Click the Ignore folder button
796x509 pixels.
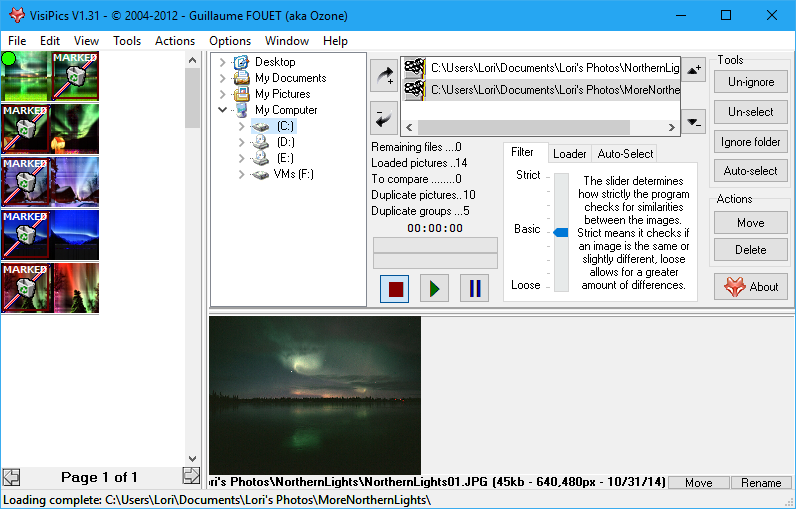click(751, 142)
